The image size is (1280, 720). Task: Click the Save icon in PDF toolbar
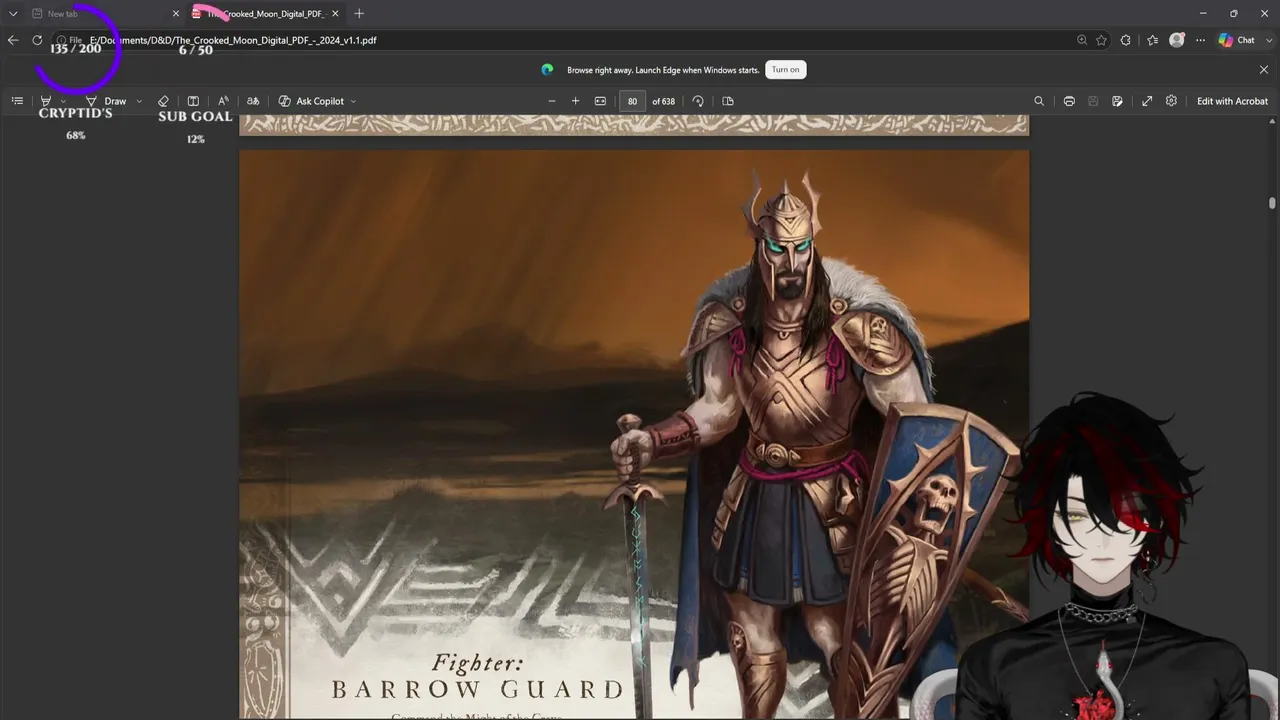(1093, 101)
